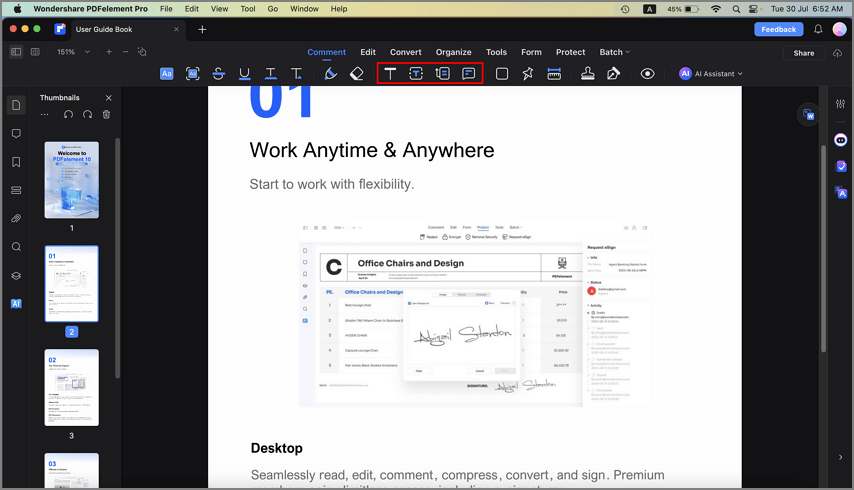This screenshot has height=490, width=854.
Task: Select the Text Callout tool
Action: (x=442, y=74)
